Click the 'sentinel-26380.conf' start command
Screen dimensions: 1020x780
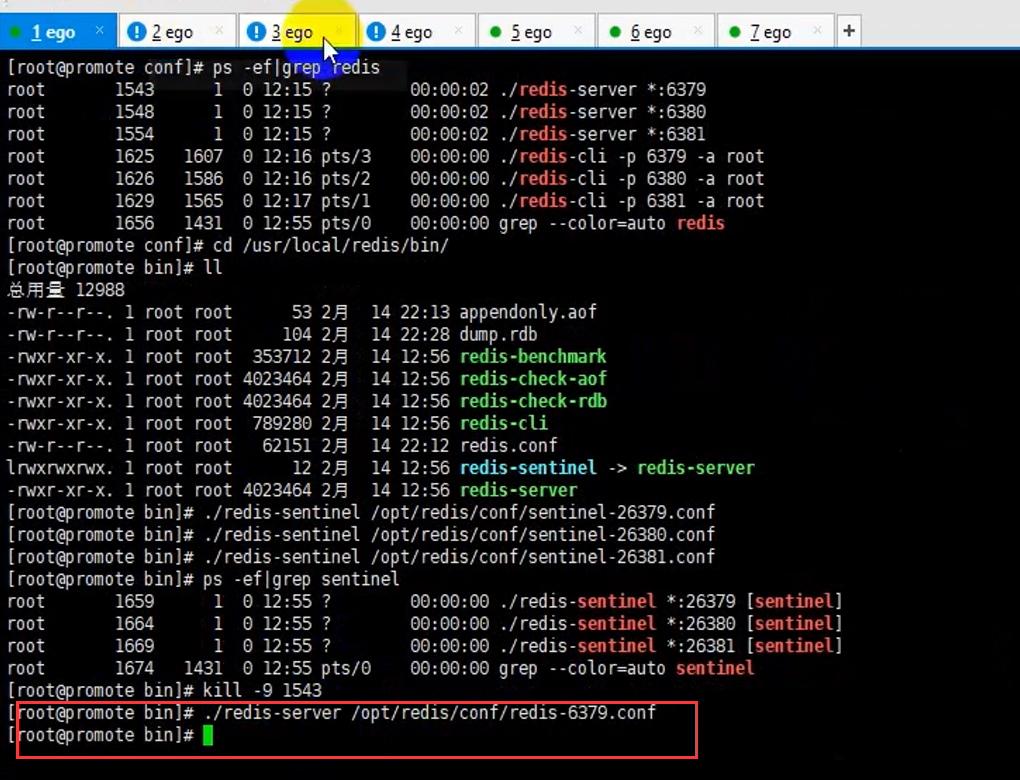pyautogui.click(x=459, y=535)
